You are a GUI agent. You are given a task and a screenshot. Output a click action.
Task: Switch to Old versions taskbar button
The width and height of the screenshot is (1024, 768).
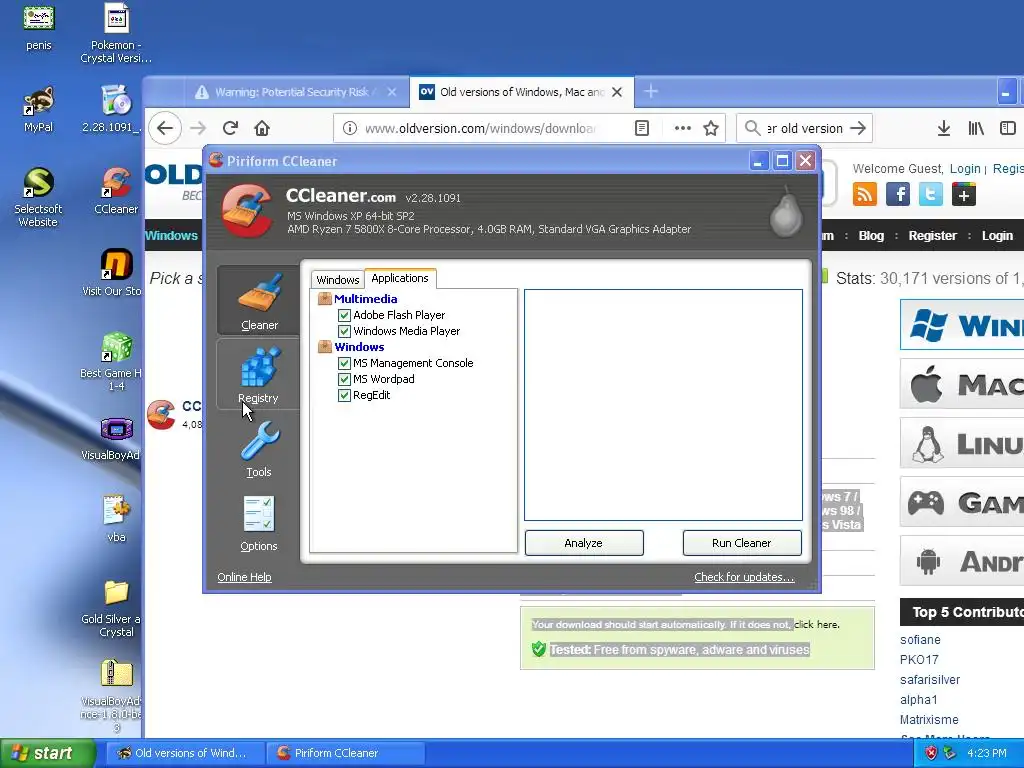pyautogui.click(x=185, y=753)
